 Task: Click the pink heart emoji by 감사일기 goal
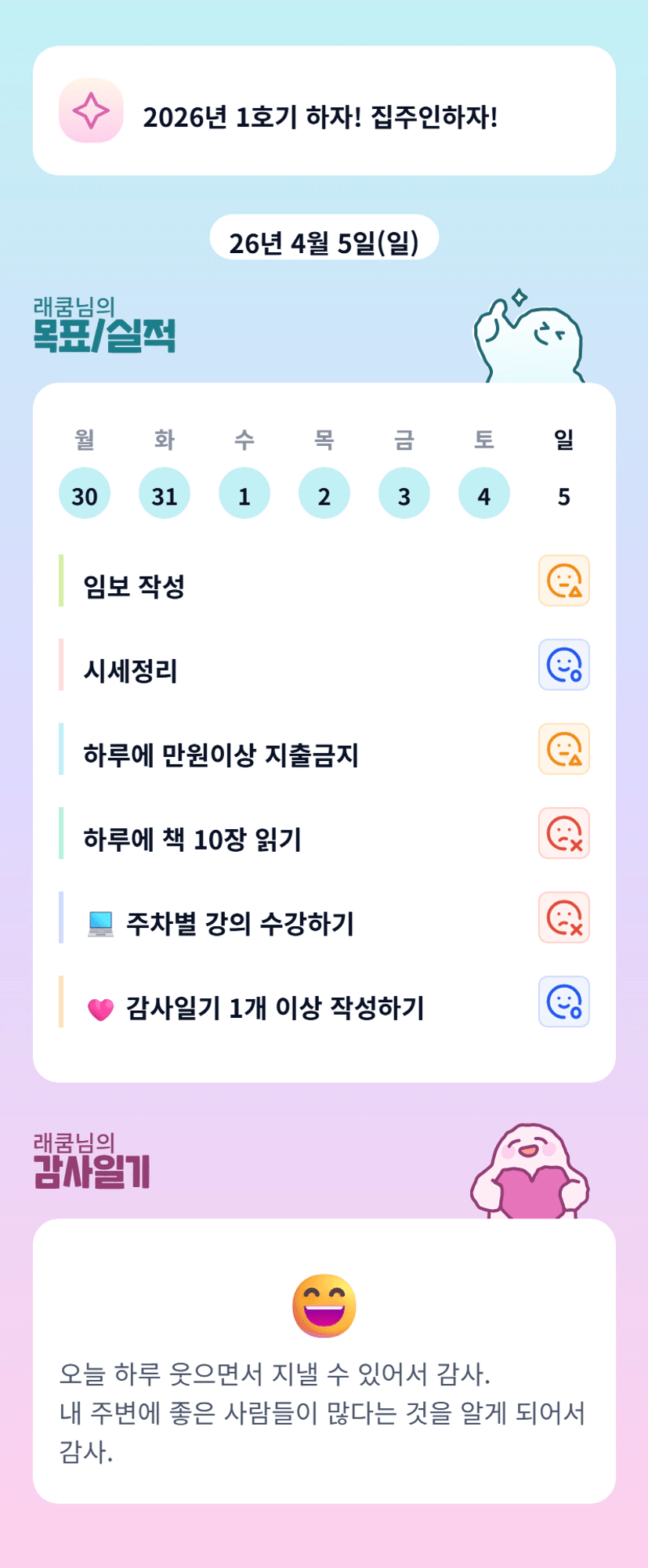pyautogui.click(x=101, y=1009)
